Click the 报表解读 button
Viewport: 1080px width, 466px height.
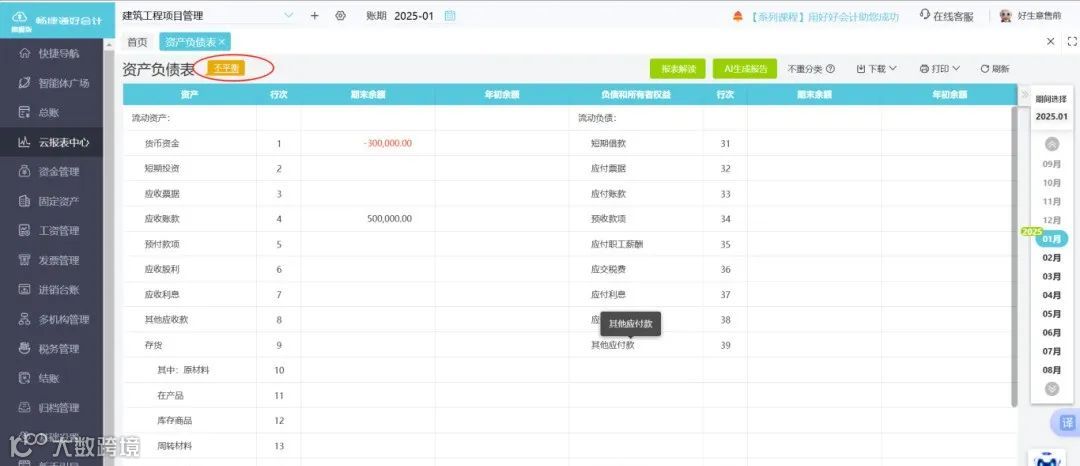click(678, 69)
